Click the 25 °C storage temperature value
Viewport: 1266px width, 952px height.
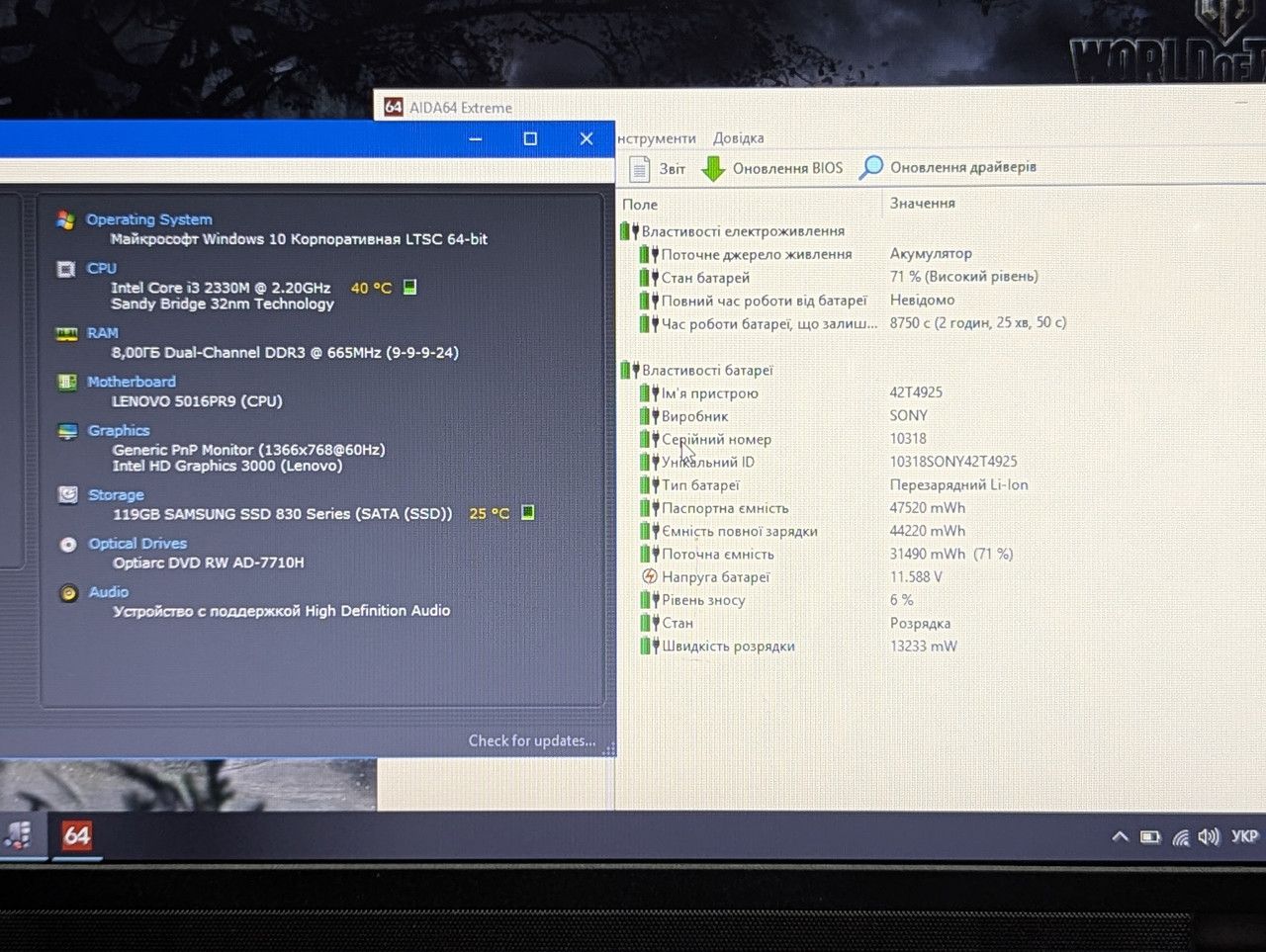490,513
